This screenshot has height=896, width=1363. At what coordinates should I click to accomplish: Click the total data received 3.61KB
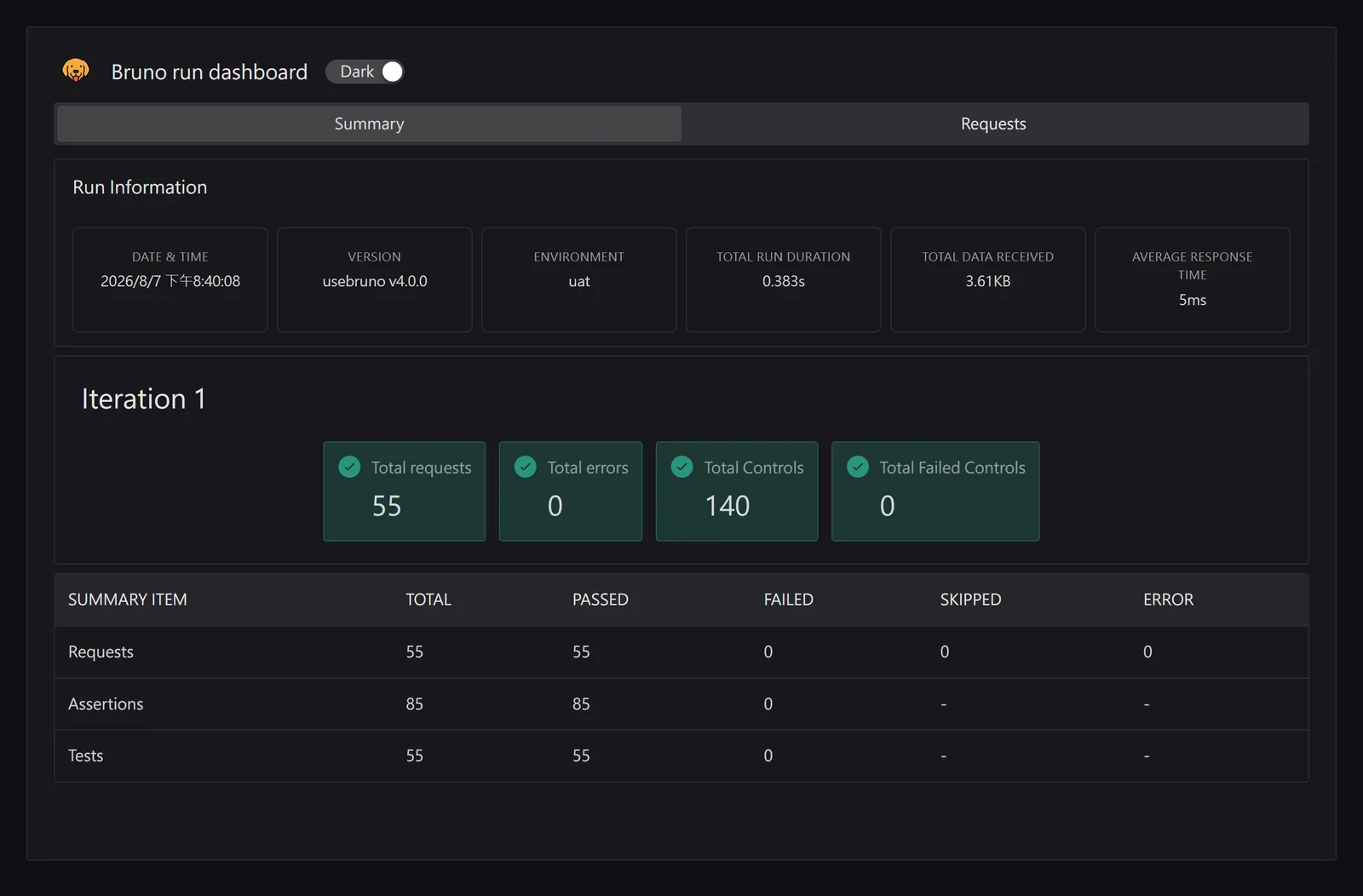coord(988,281)
